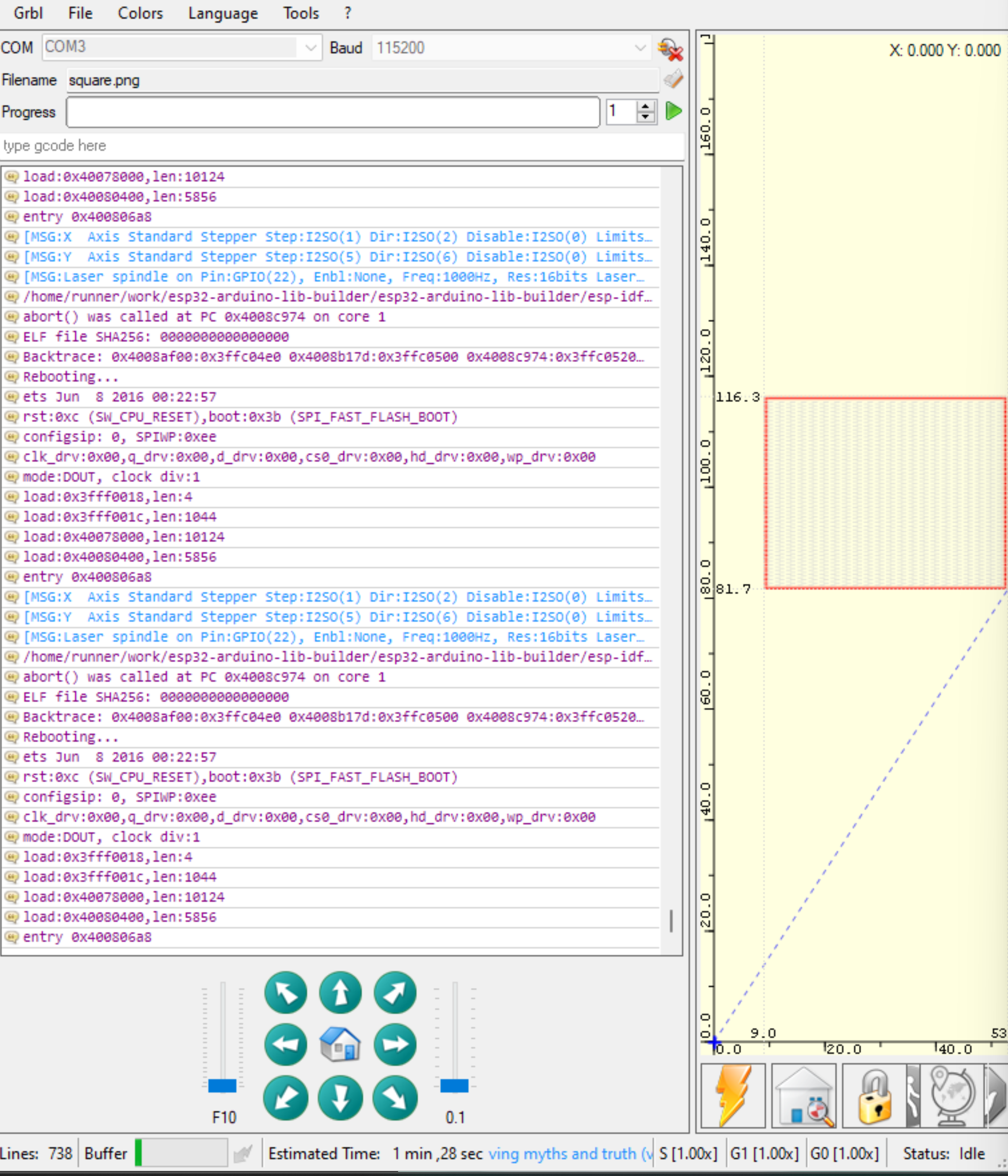The image size is (1008, 1176).
Task: Open the COM port dropdown
Action: click(310, 47)
